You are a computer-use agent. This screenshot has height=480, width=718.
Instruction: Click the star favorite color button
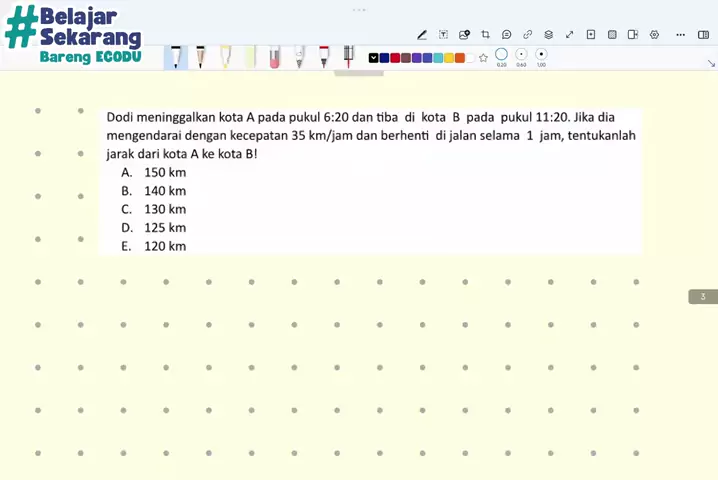point(483,58)
